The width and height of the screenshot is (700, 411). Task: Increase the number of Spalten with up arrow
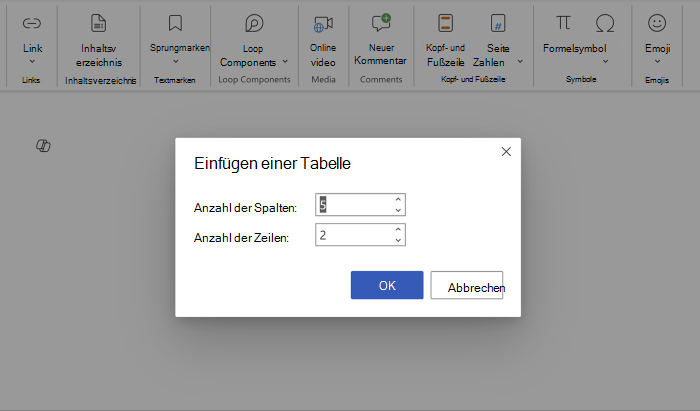pyautogui.click(x=398, y=199)
